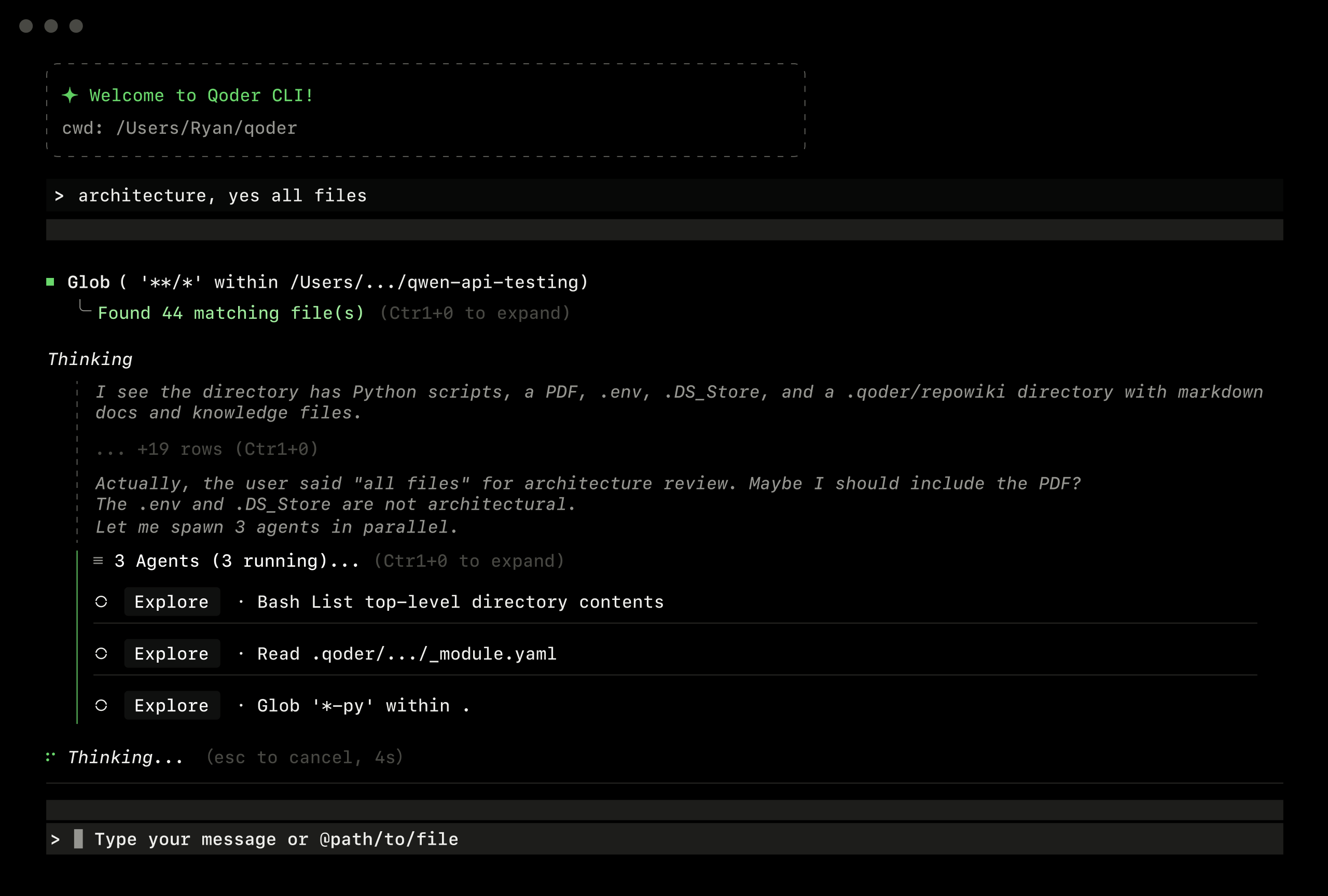Click the first window control dot
The image size is (1328, 896).
[x=26, y=26]
